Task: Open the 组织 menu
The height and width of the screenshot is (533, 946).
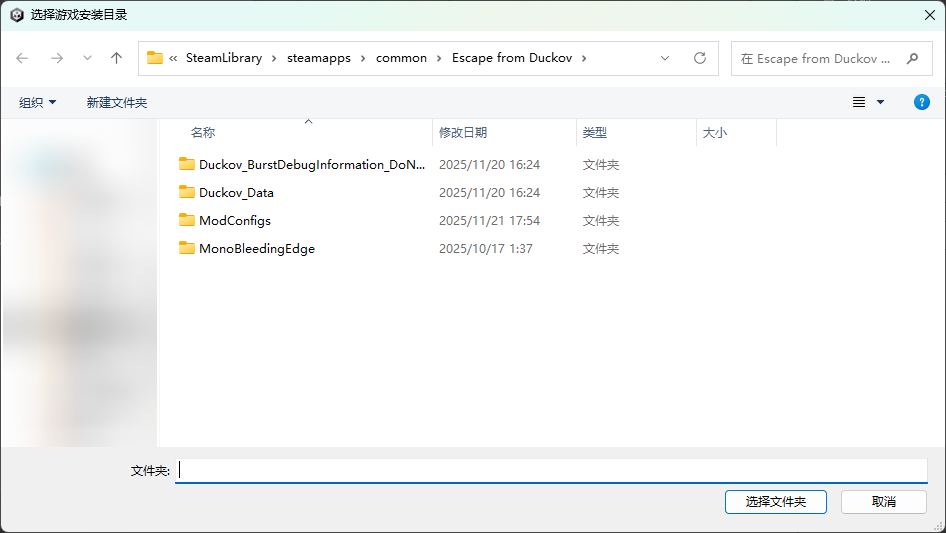Action: [x=38, y=102]
